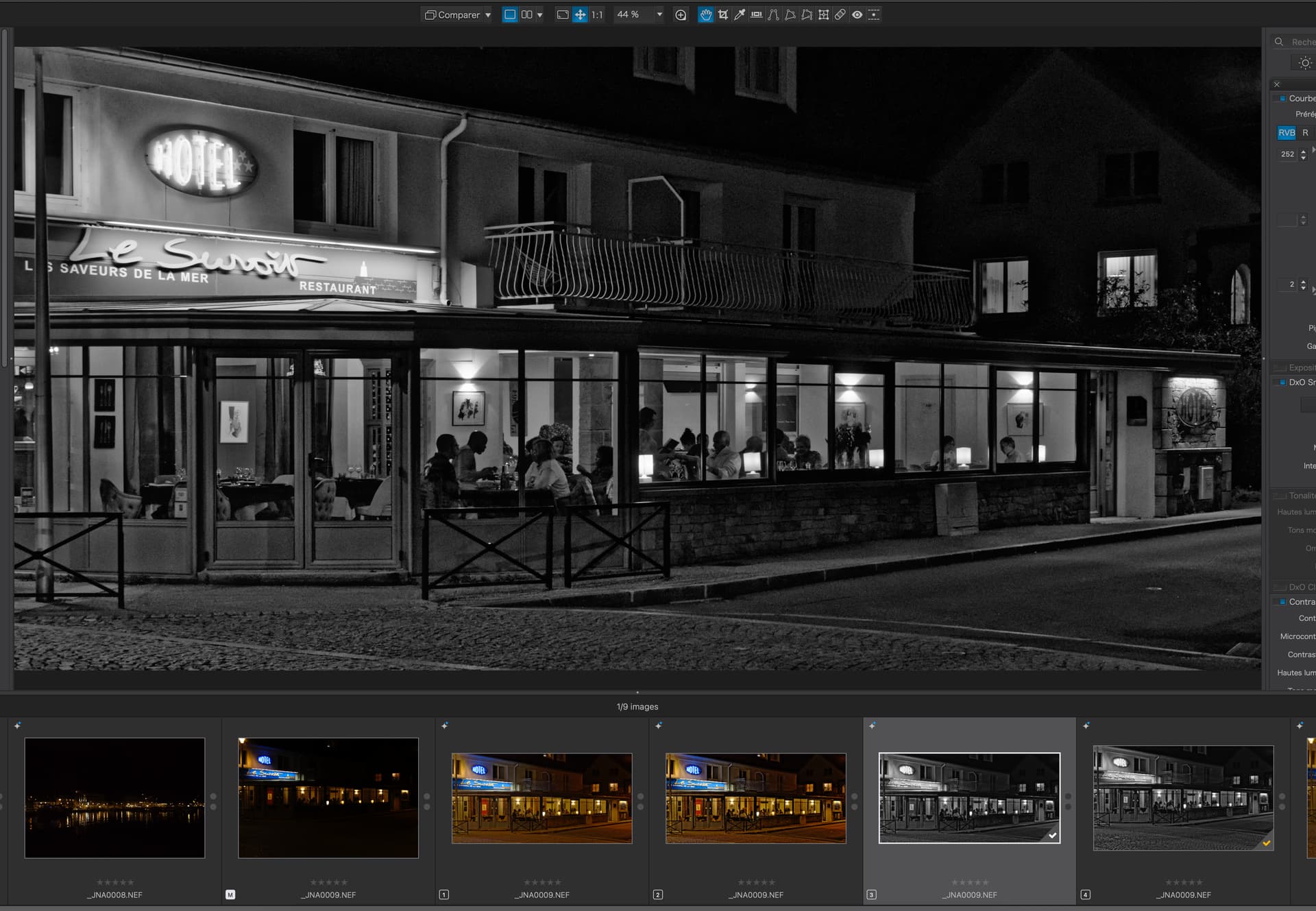Select virtual copy 2 thumbnail
Screen dimensions: 1316x911
coord(755,799)
